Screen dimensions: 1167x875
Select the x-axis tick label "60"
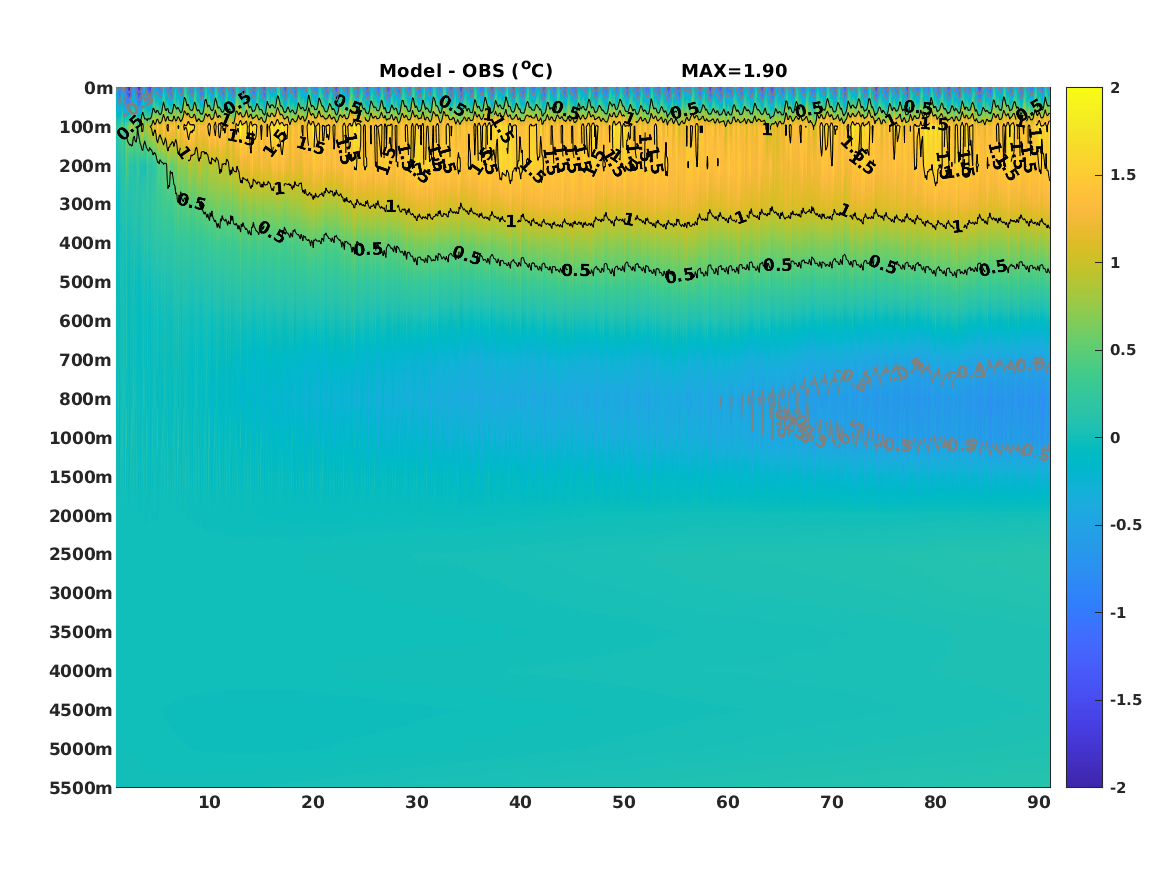[728, 802]
